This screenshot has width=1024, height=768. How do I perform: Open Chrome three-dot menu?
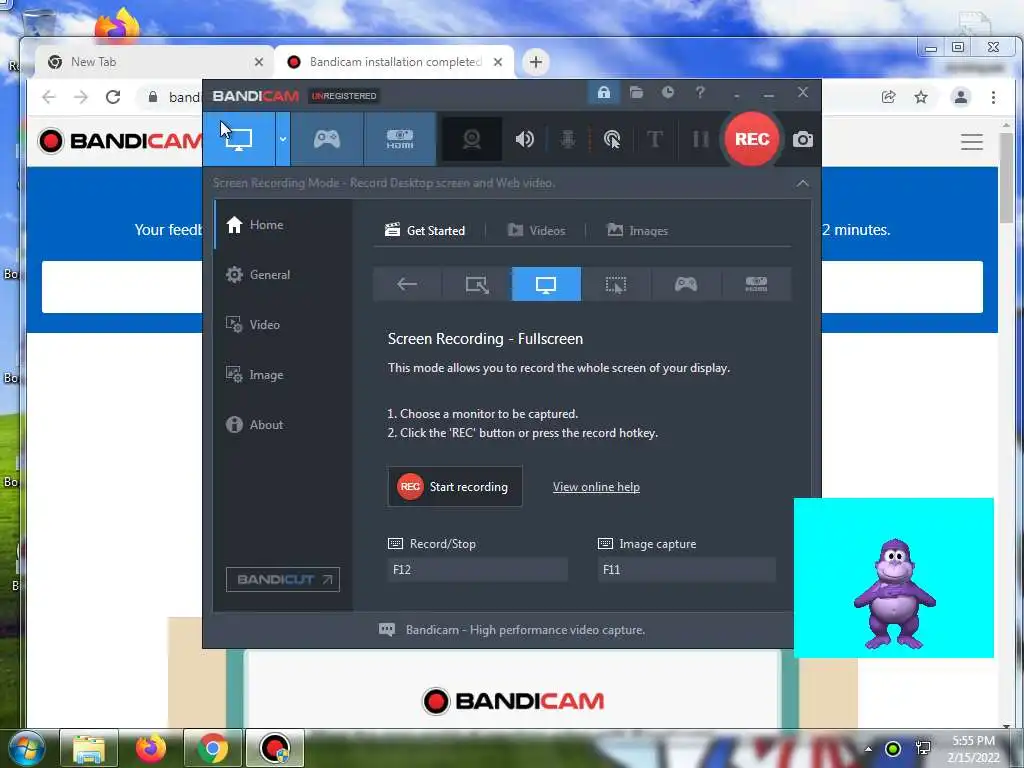(993, 97)
